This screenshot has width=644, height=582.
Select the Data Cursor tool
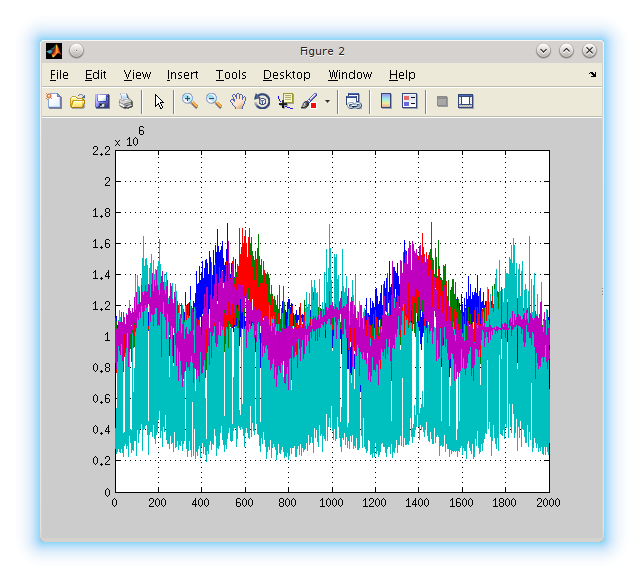286,101
